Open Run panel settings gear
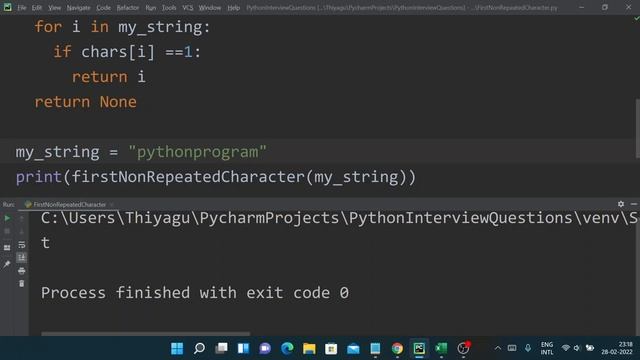The width and height of the screenshot is (640, 360). 621,204
